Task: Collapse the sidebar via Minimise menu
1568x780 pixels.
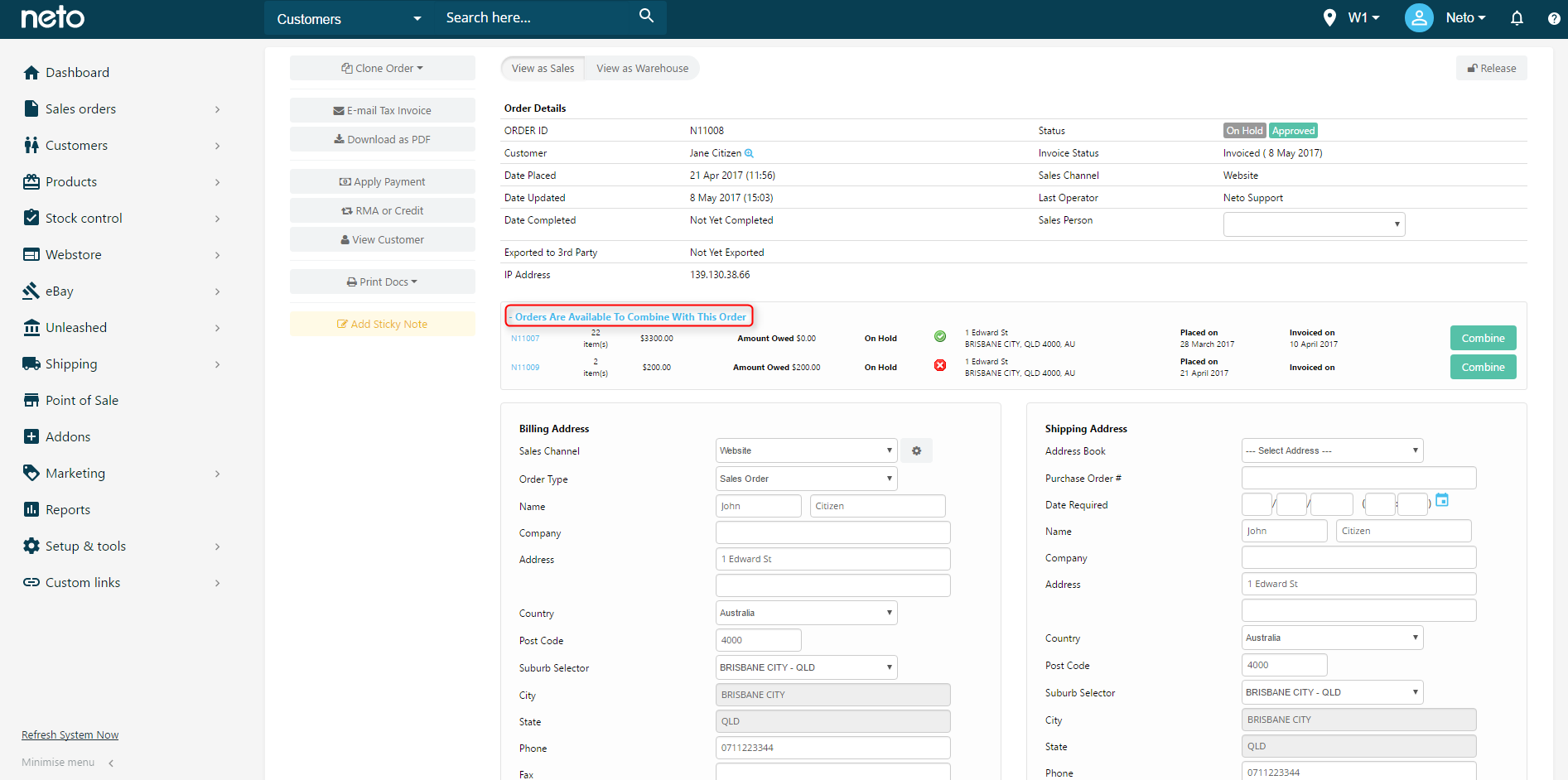Action: tap(57, 762)
